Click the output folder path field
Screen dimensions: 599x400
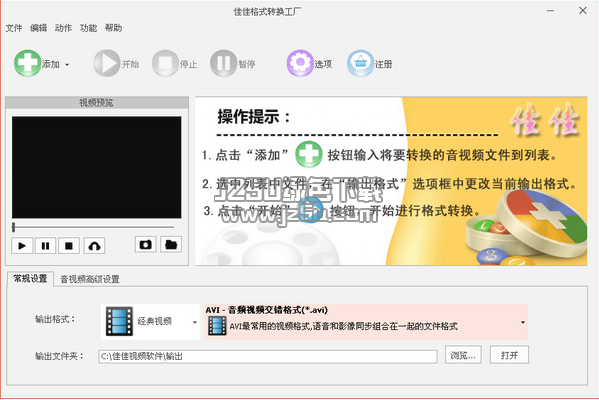click(268, 356)
